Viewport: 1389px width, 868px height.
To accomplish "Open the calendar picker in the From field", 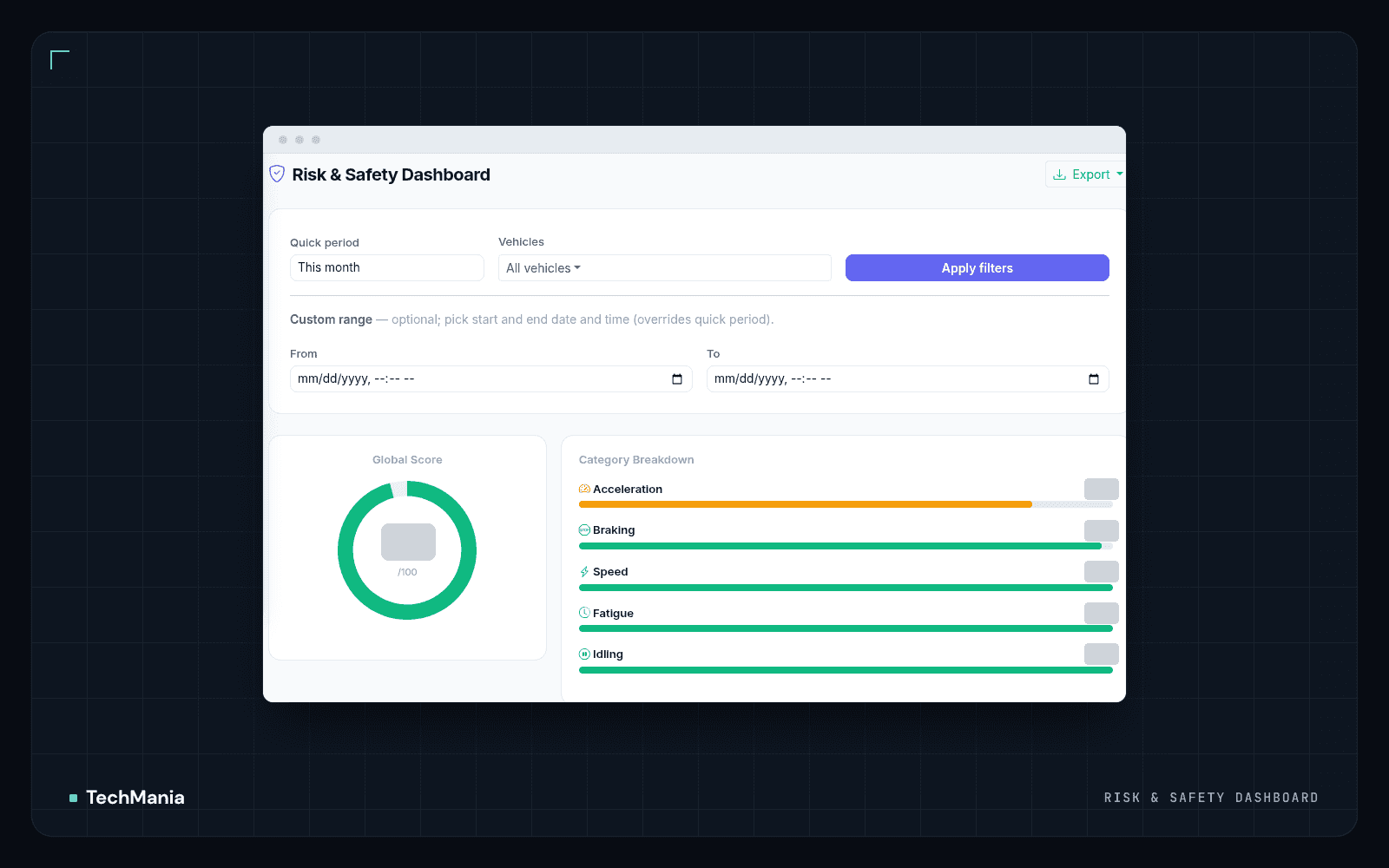I will click(x=677, y=379).
